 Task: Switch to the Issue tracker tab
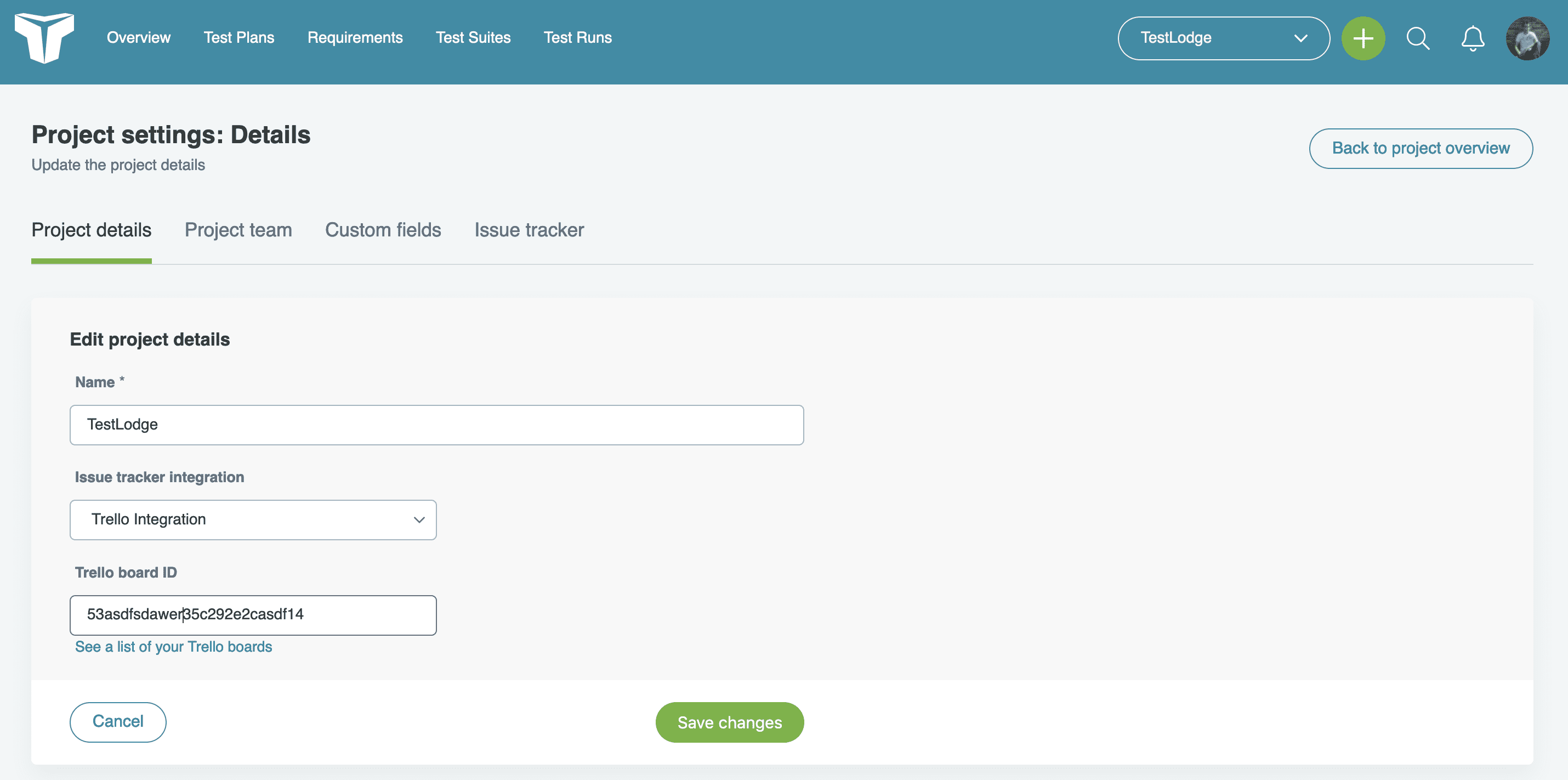(x=529, y=230)
